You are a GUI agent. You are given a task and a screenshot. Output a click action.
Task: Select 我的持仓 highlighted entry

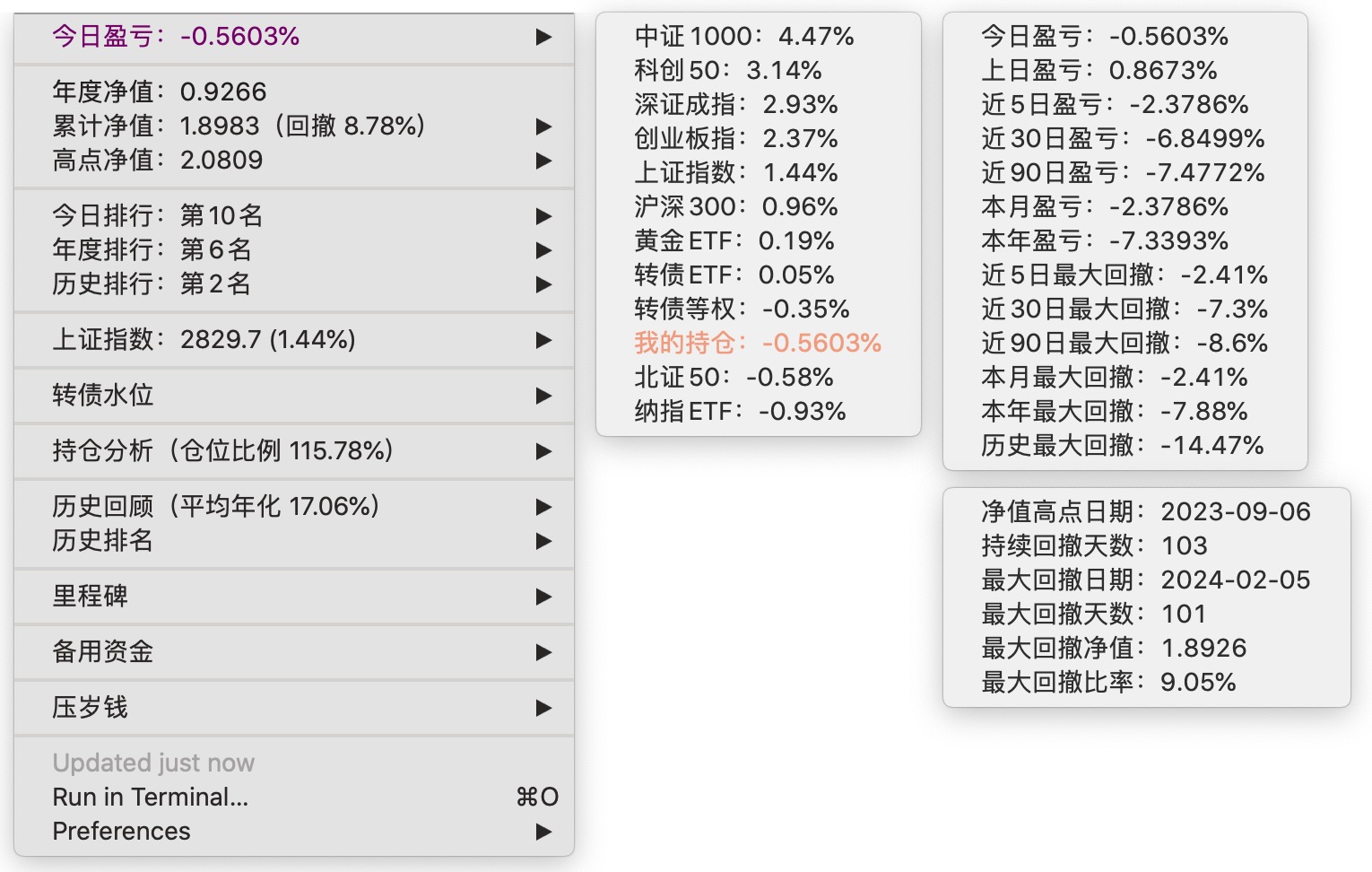pyautogui.click(x=758, y=344)
